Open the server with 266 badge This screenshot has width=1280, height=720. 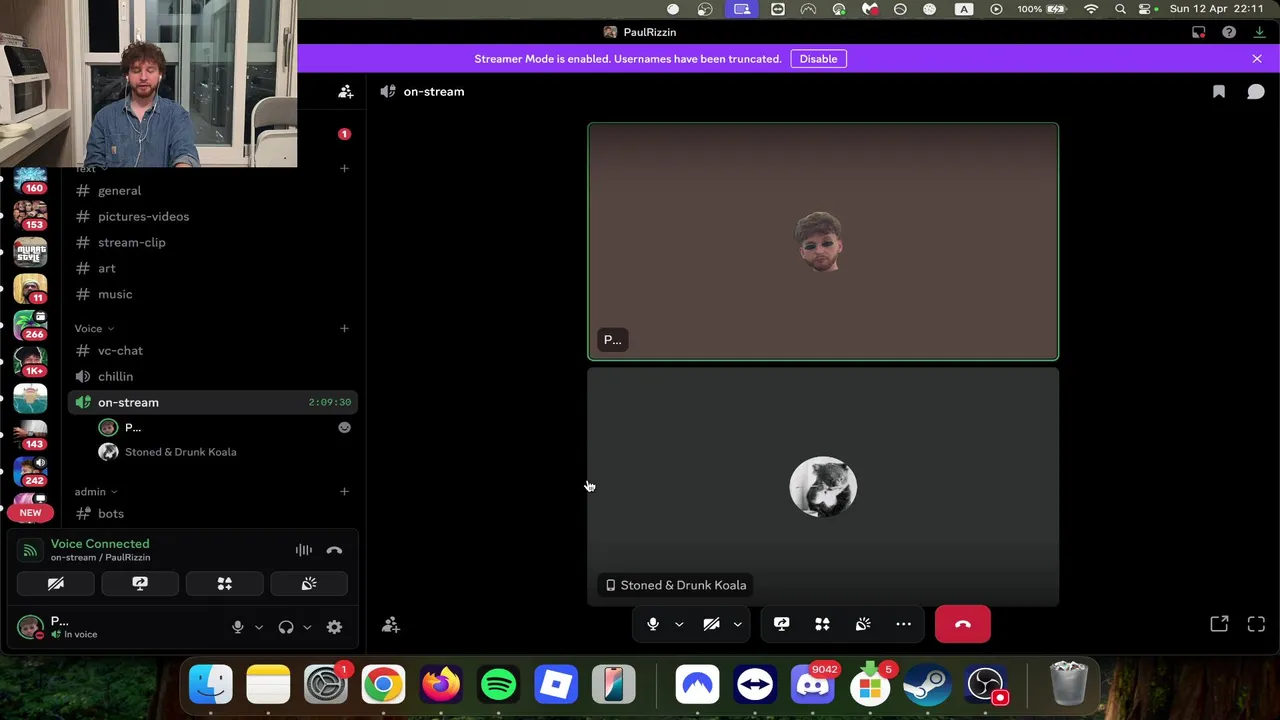[x=30, y=325]
